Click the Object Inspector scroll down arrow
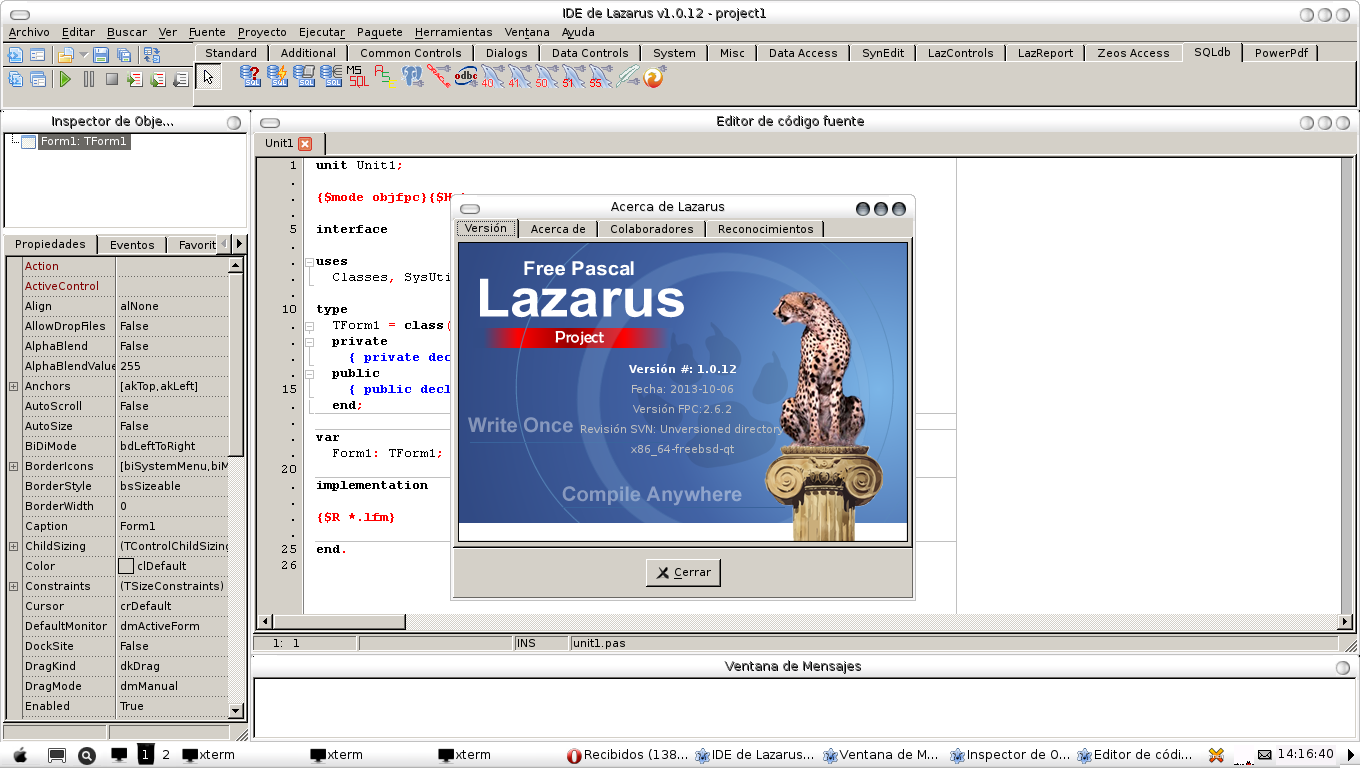Viewport: 1360px width, 768px height. (236, 710)
